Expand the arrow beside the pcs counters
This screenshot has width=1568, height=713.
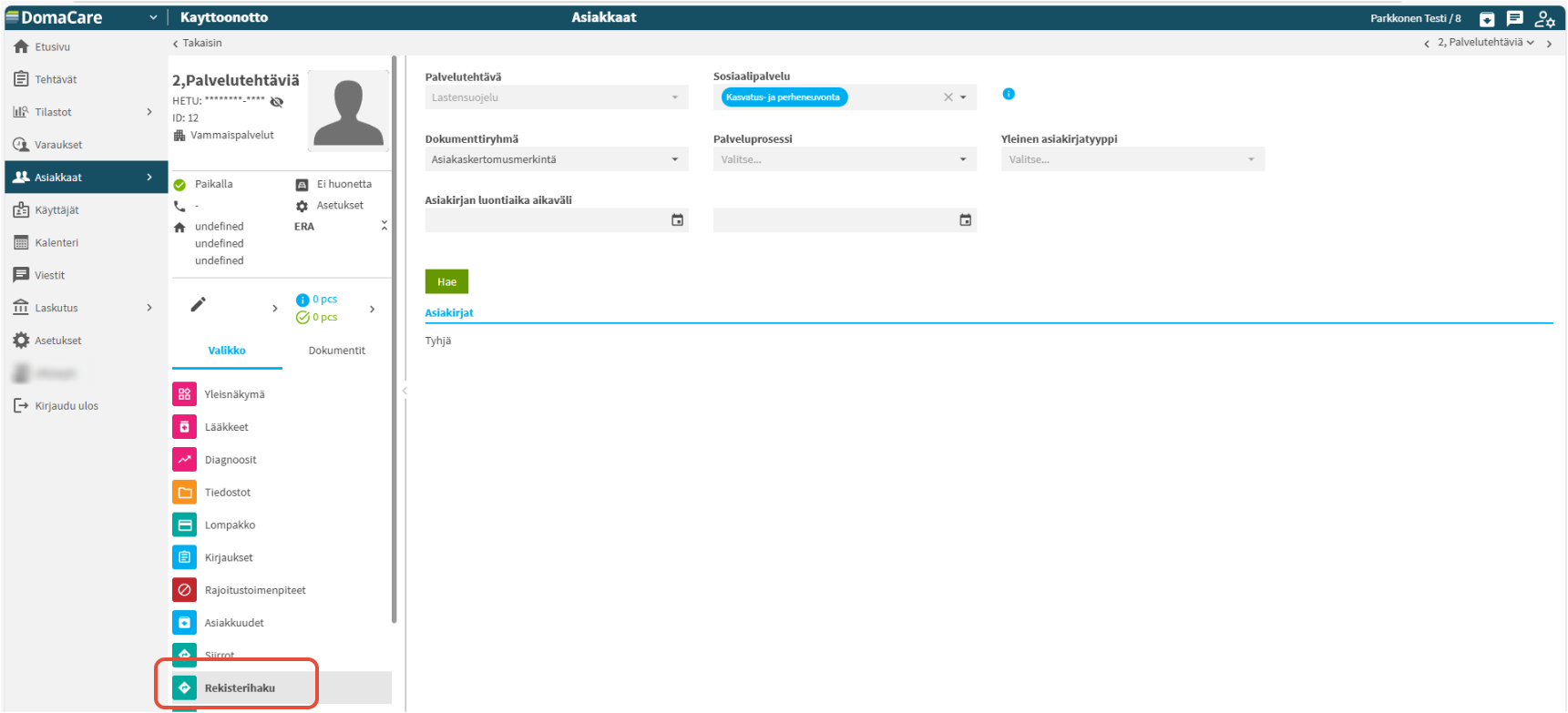[x=373, y=310]
